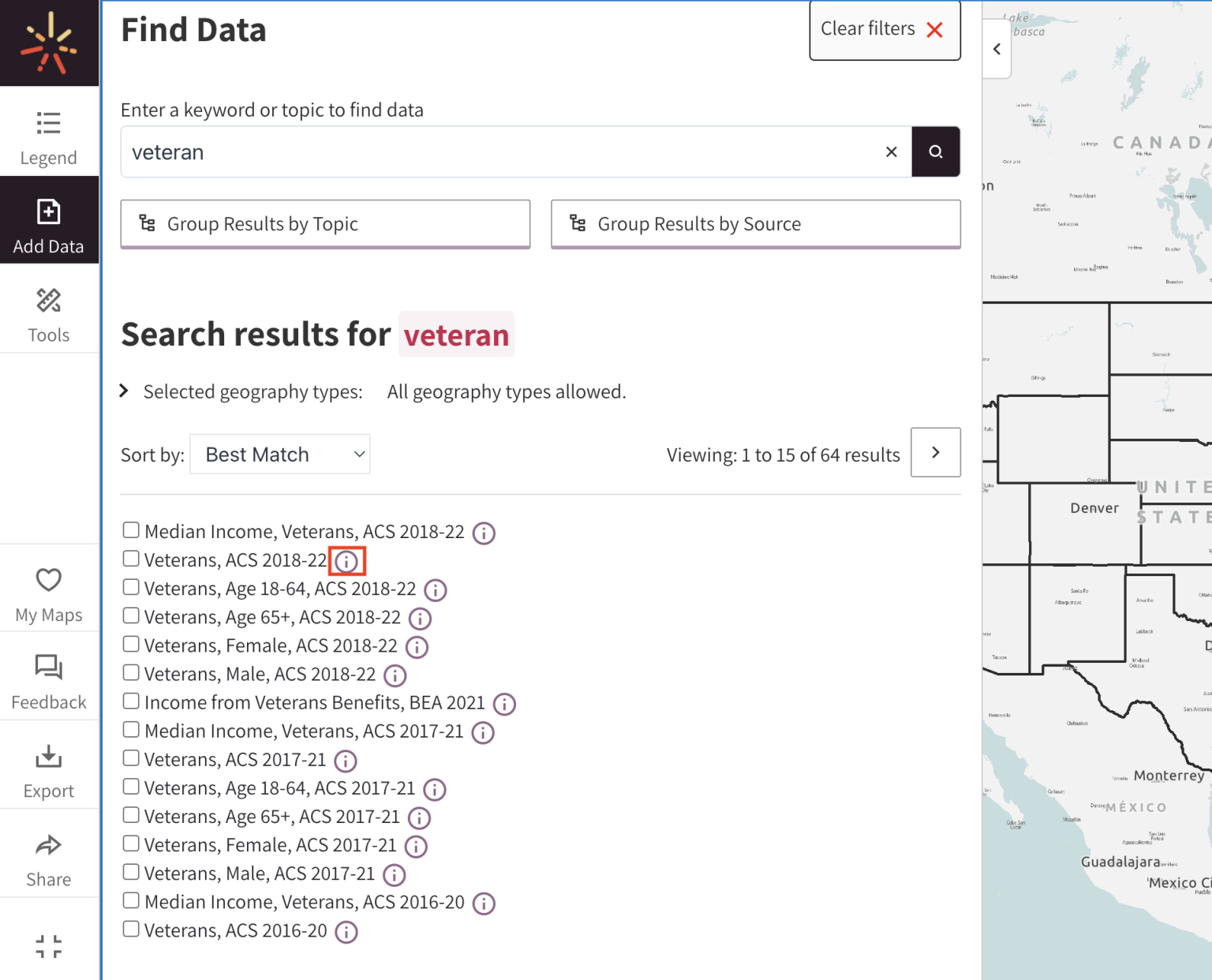Collapse the map side panel with the chevron
1212x980 pixels.
coord(996,49)
